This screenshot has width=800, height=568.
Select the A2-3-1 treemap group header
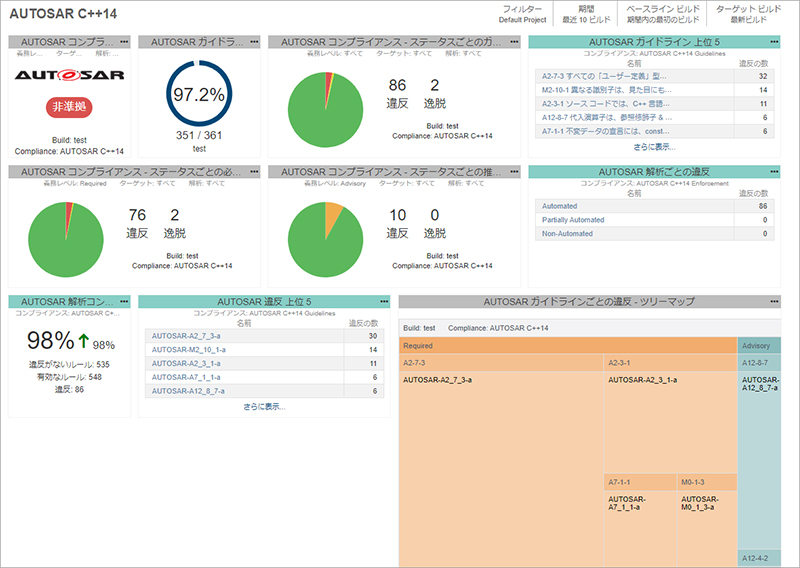click(670, 363)
